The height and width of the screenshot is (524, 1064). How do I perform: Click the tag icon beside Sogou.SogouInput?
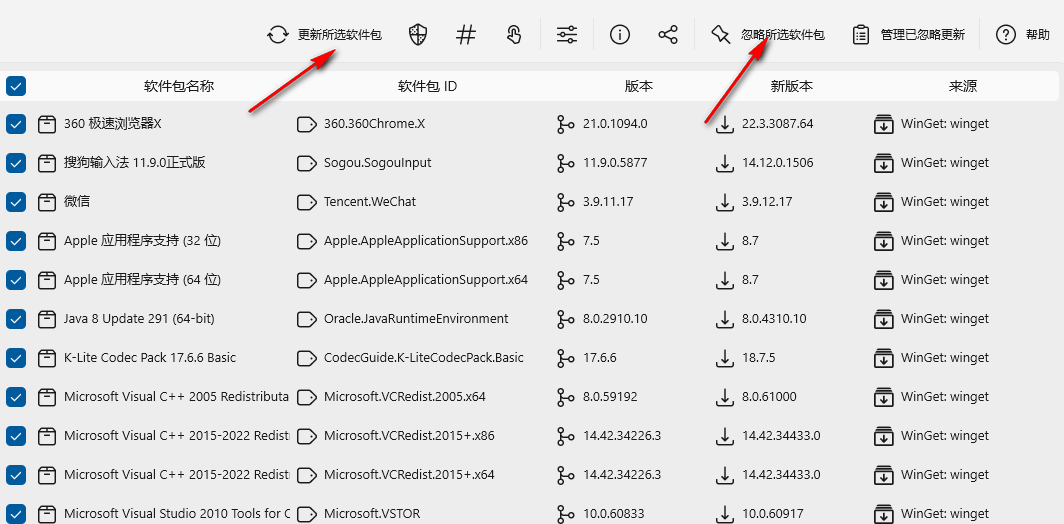307,163
